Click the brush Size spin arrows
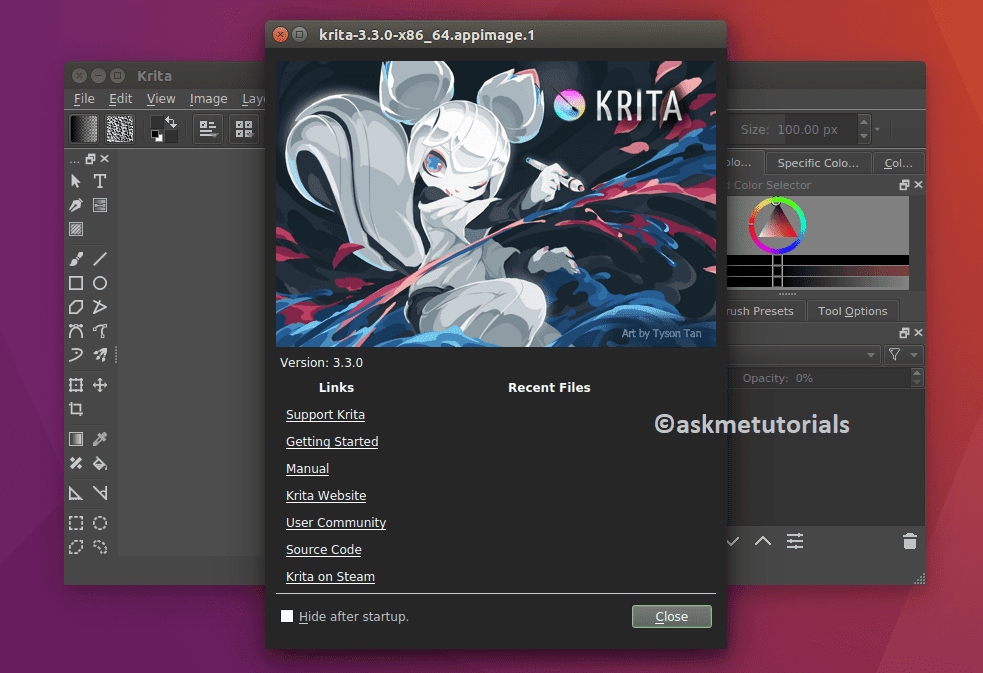The height and width of the screenshot is (673, 983). tap(864, 129)
